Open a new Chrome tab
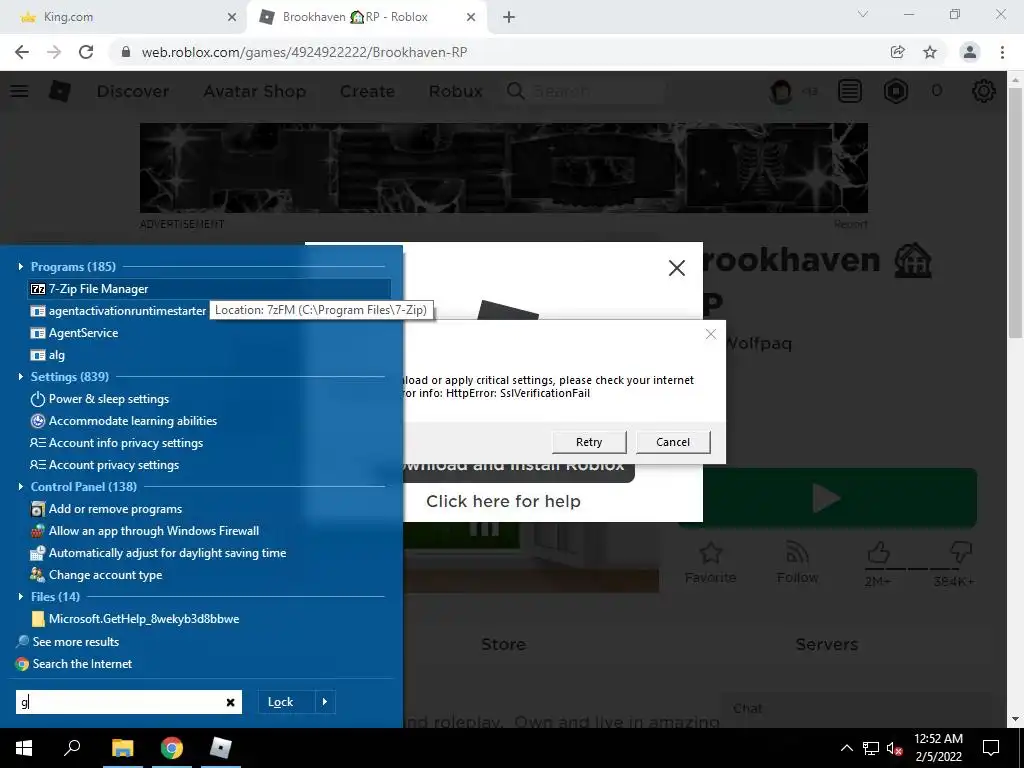 tap(509, 18)
